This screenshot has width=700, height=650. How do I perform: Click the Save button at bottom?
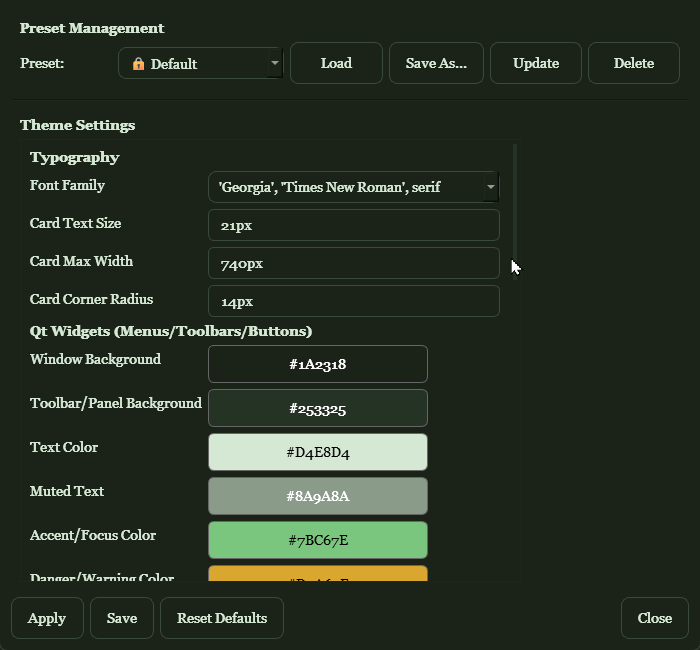122,618
